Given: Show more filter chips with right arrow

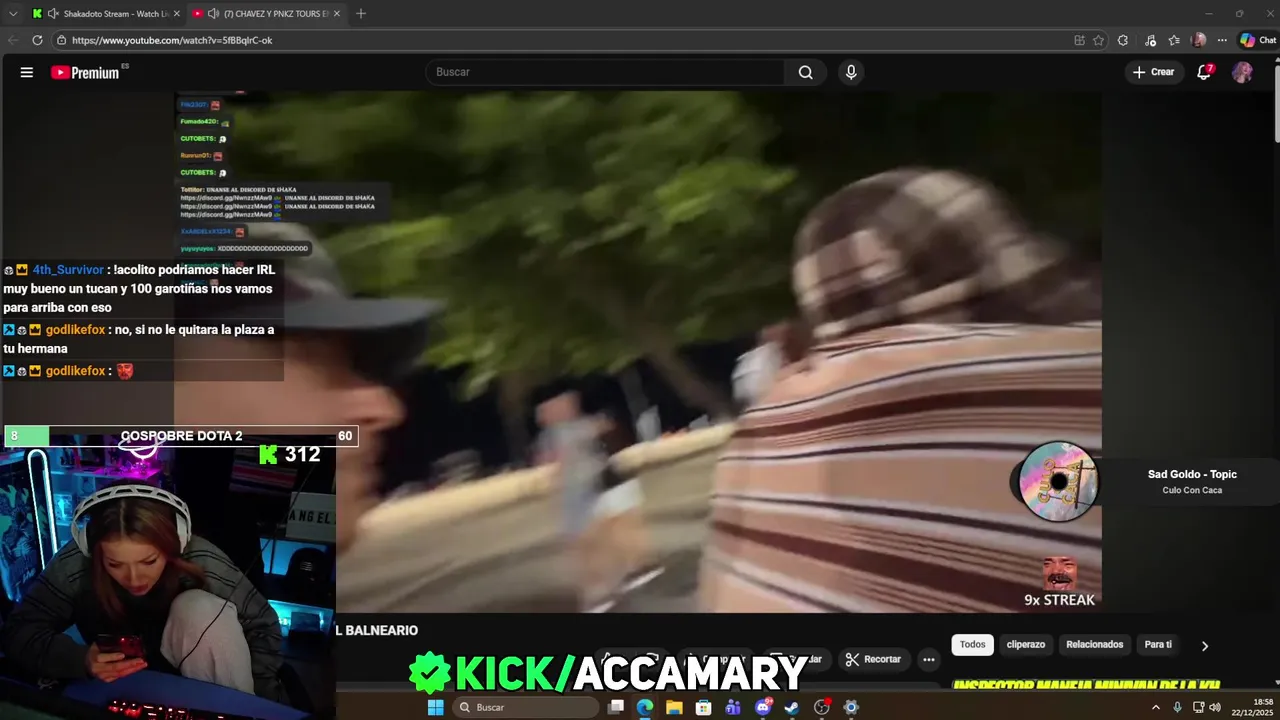Looking at the screenshot, I should [1205, 645].
